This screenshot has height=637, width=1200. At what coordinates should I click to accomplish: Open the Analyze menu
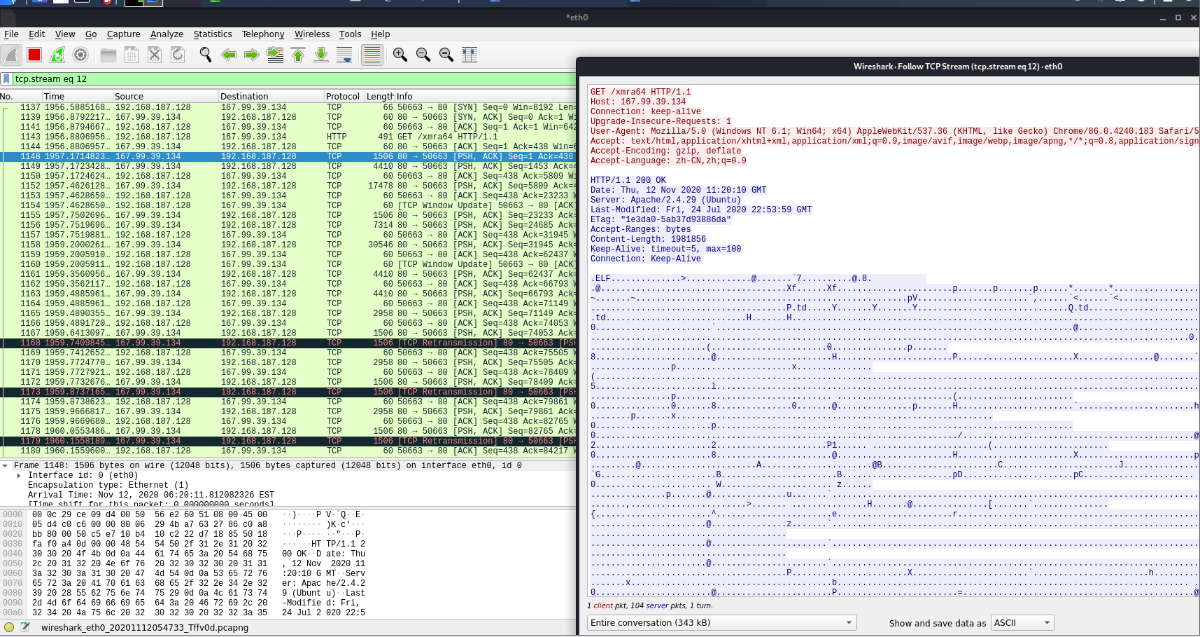click(x=167, y=34)
